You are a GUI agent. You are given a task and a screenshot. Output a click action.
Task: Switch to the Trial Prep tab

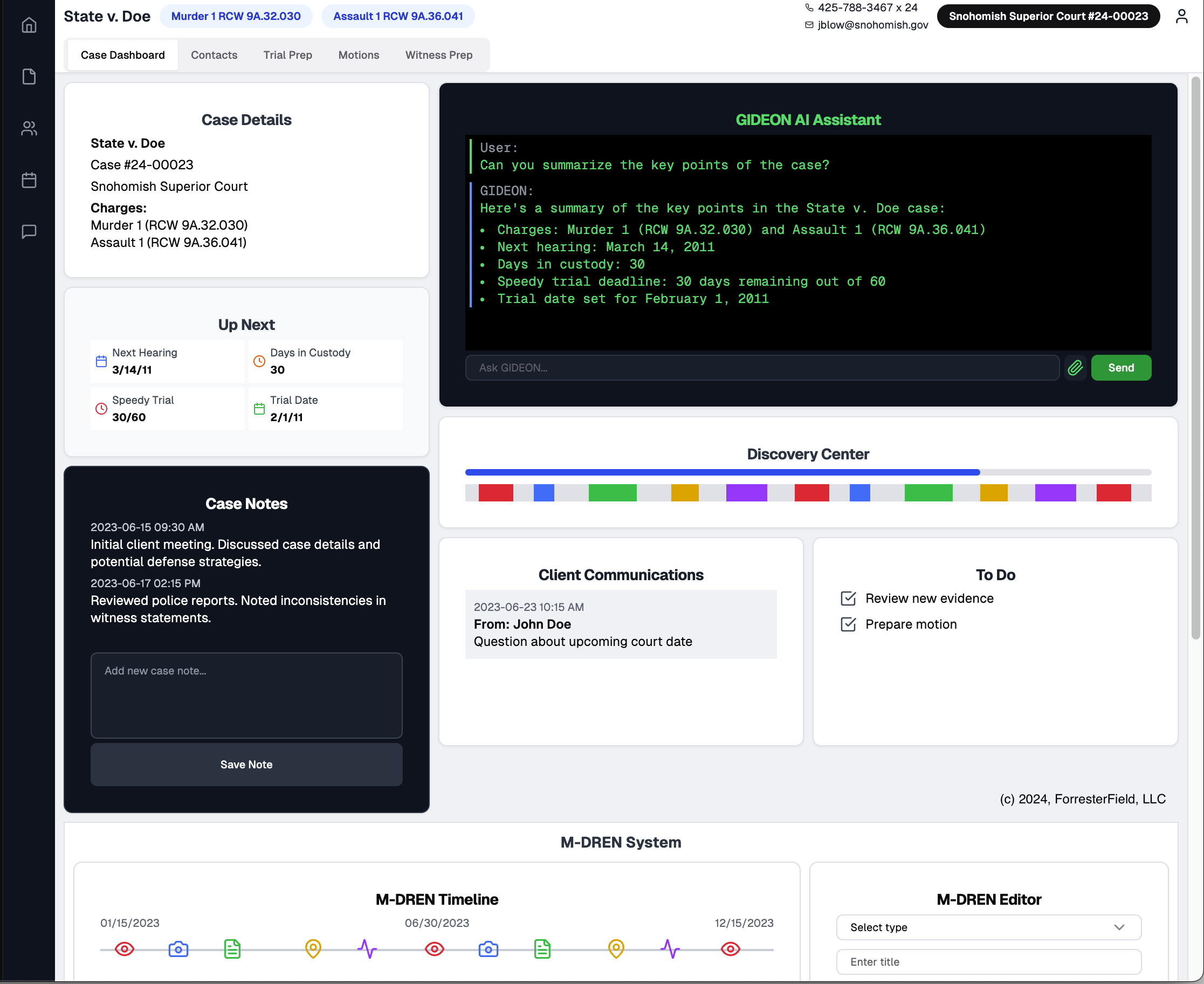[x=287, y=54]
